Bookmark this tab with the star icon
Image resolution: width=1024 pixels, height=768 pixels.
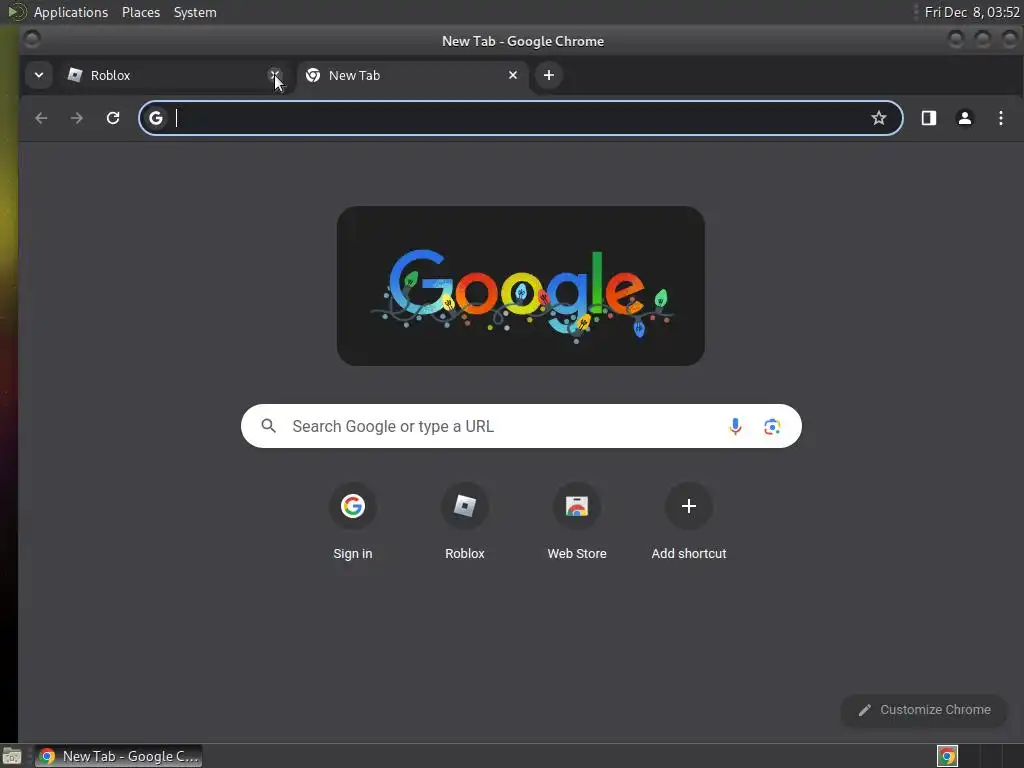point(878,118)
